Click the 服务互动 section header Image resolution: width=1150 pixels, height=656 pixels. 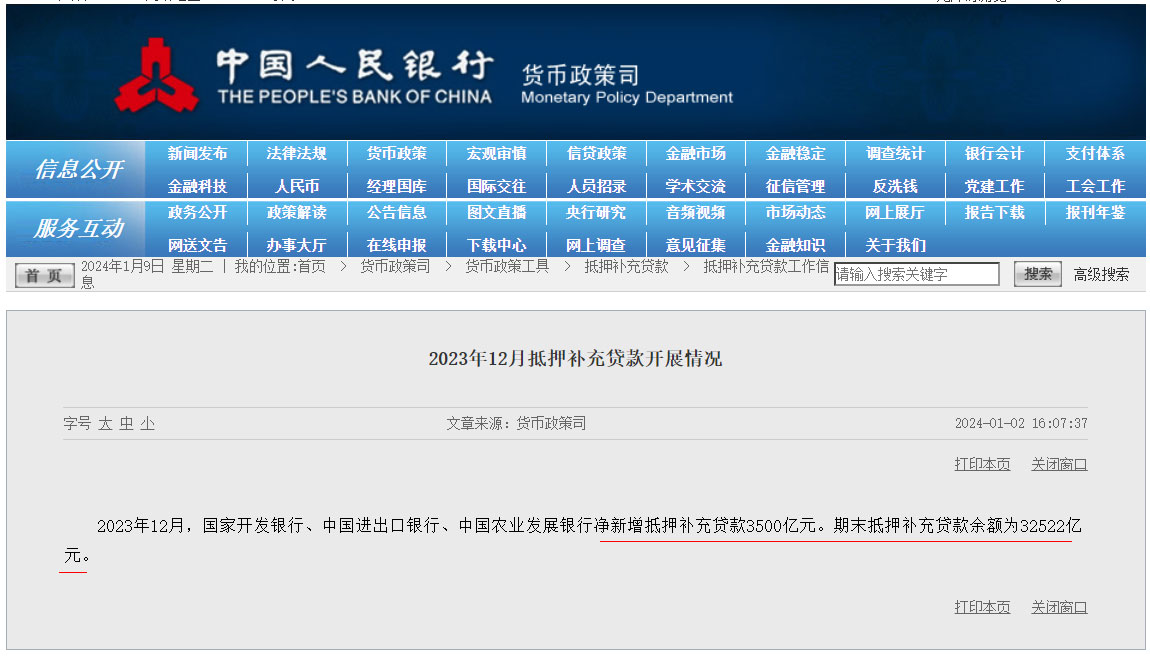point(77,228)
